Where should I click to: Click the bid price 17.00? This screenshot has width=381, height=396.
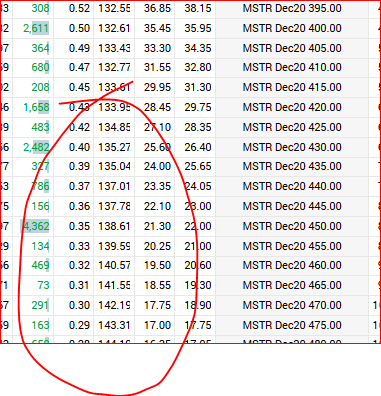point(157,325)
